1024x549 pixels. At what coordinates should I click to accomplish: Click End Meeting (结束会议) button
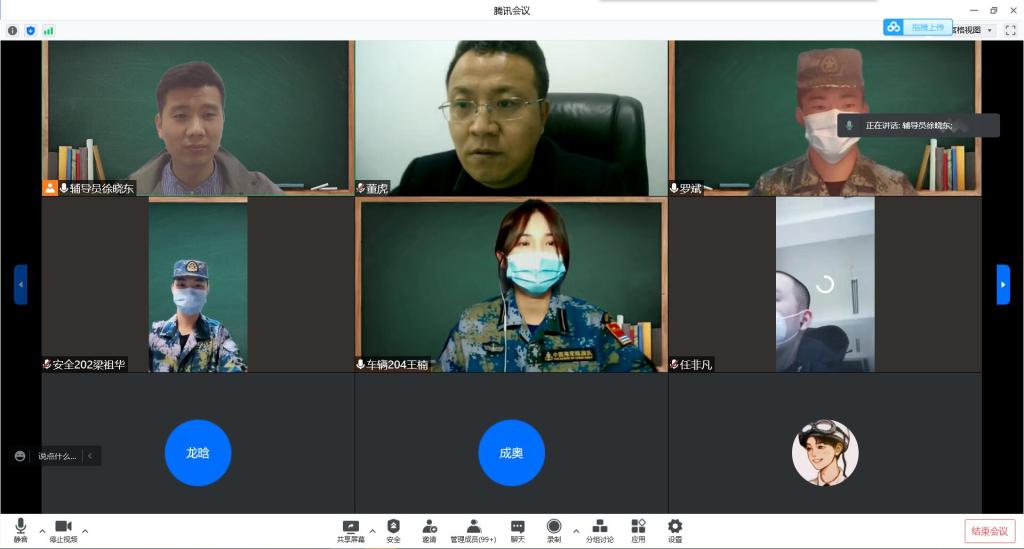989,531
